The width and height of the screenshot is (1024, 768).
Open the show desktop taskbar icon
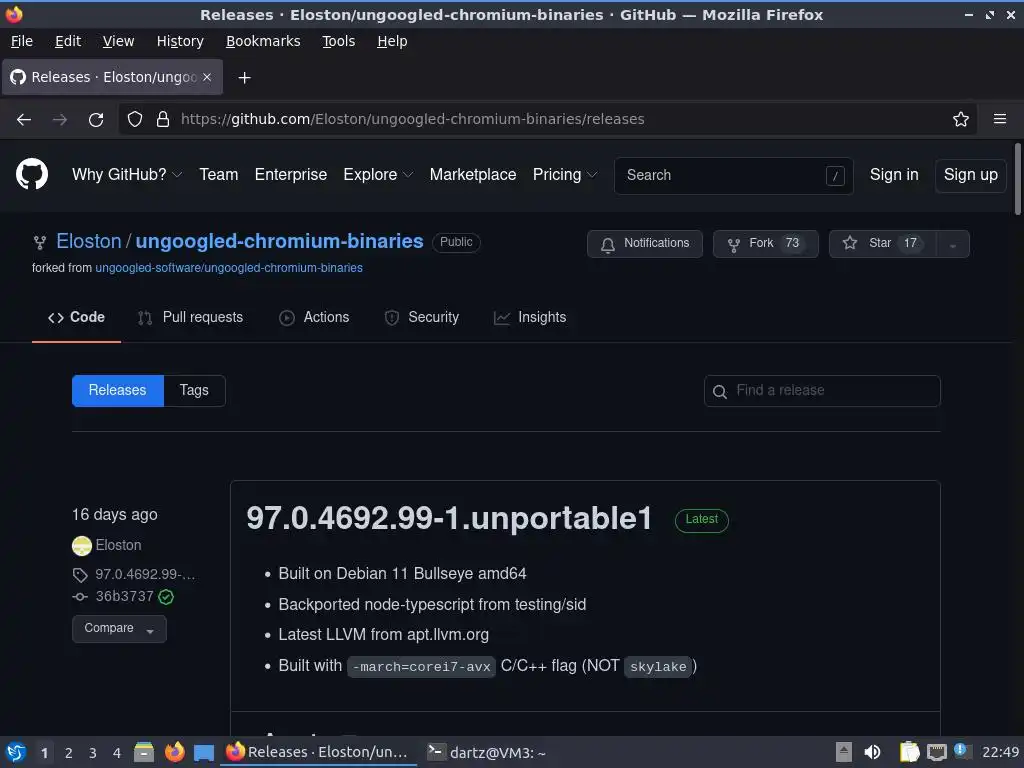204,752
